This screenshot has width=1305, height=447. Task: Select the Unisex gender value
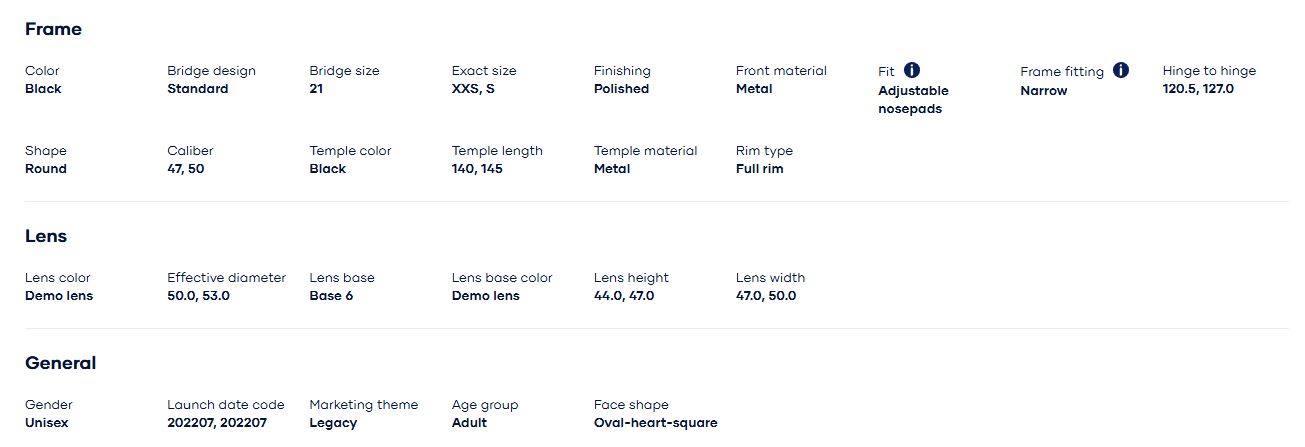(x=47, y=423)
